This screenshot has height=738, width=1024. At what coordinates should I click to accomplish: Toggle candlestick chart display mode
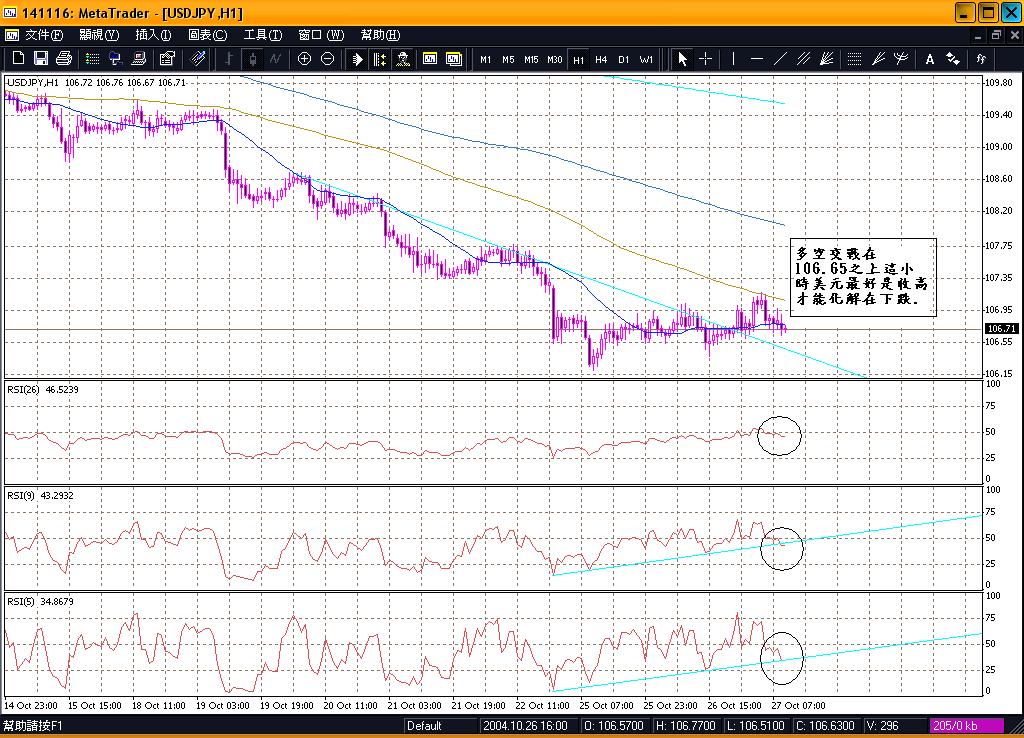[252, 59]
